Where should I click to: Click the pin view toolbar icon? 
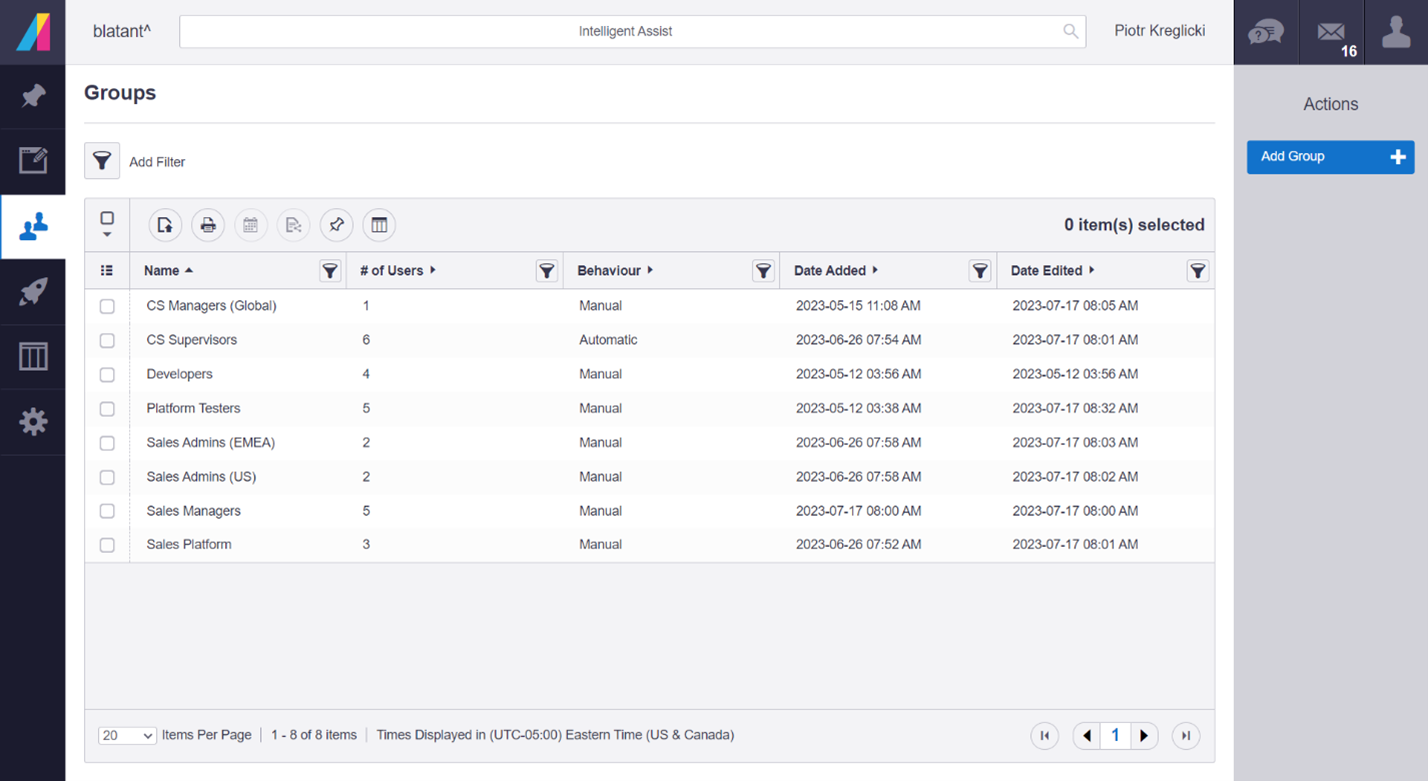click(x=336, y=225)
